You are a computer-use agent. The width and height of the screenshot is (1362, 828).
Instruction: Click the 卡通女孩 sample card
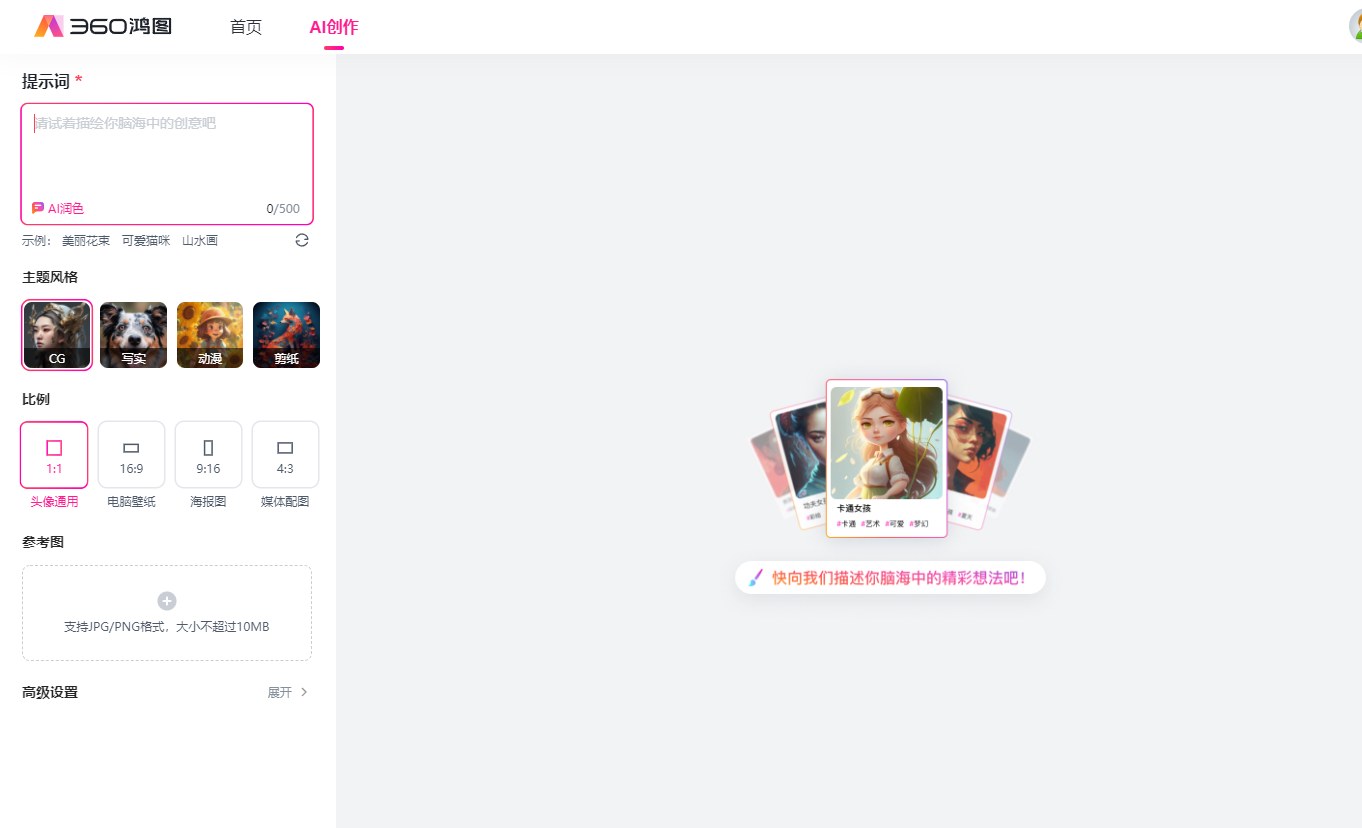pyautogui.click(x=886, y=458)
